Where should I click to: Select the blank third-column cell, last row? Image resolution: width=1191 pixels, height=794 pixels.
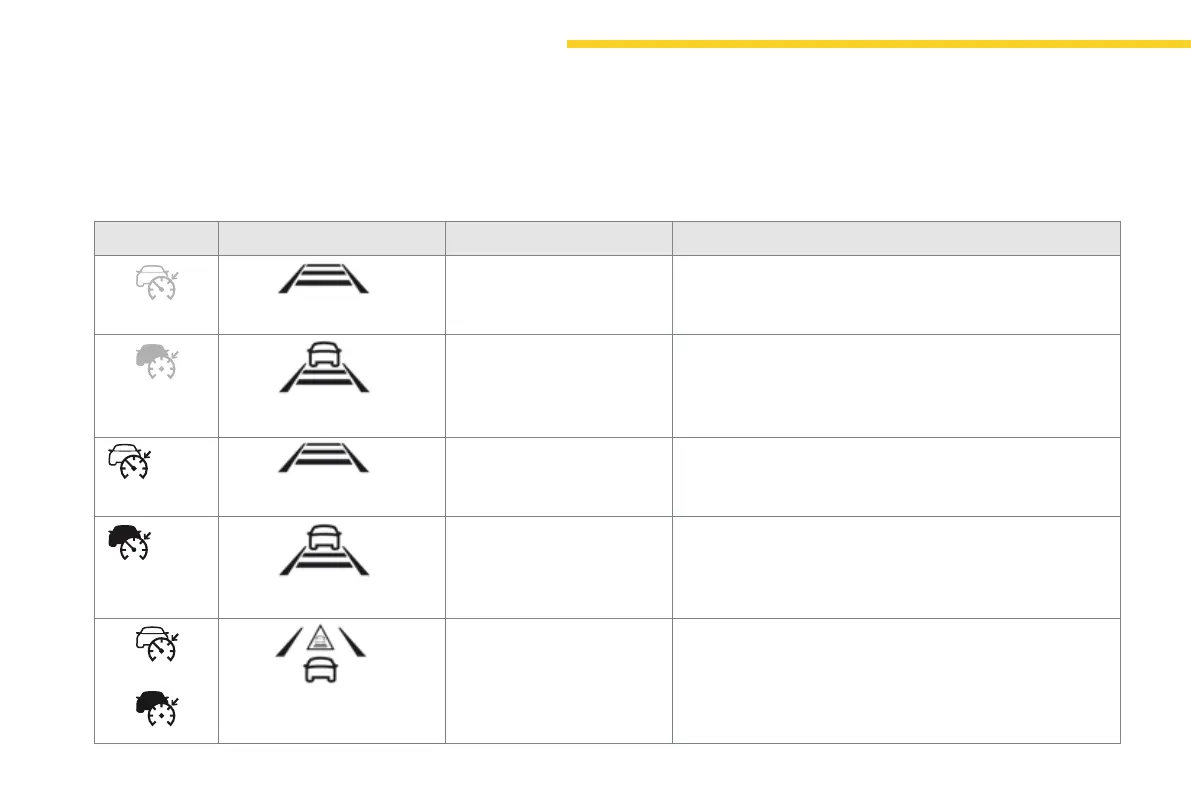(558, 680)
